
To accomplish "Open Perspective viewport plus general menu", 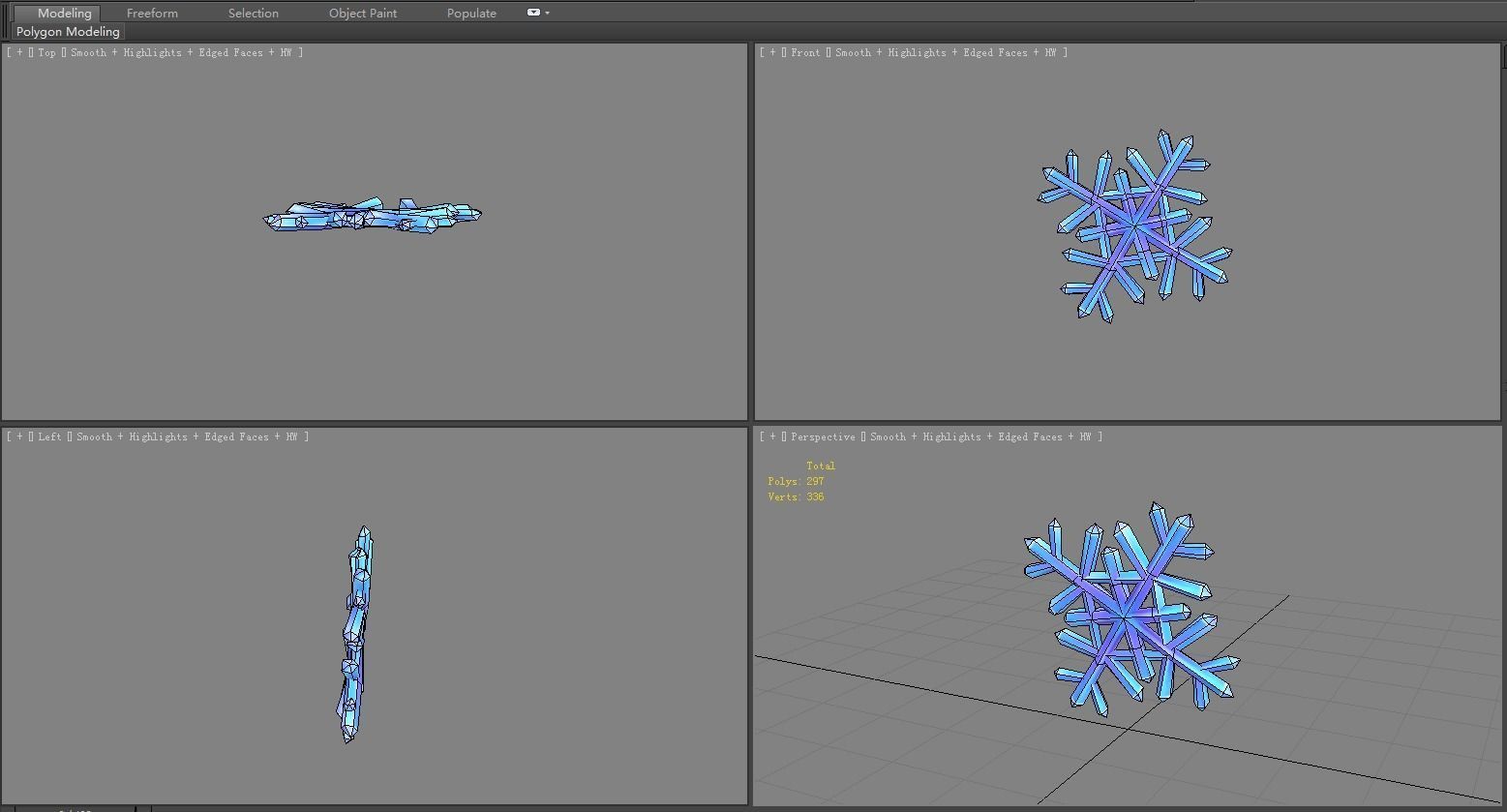I will [772, 436].
